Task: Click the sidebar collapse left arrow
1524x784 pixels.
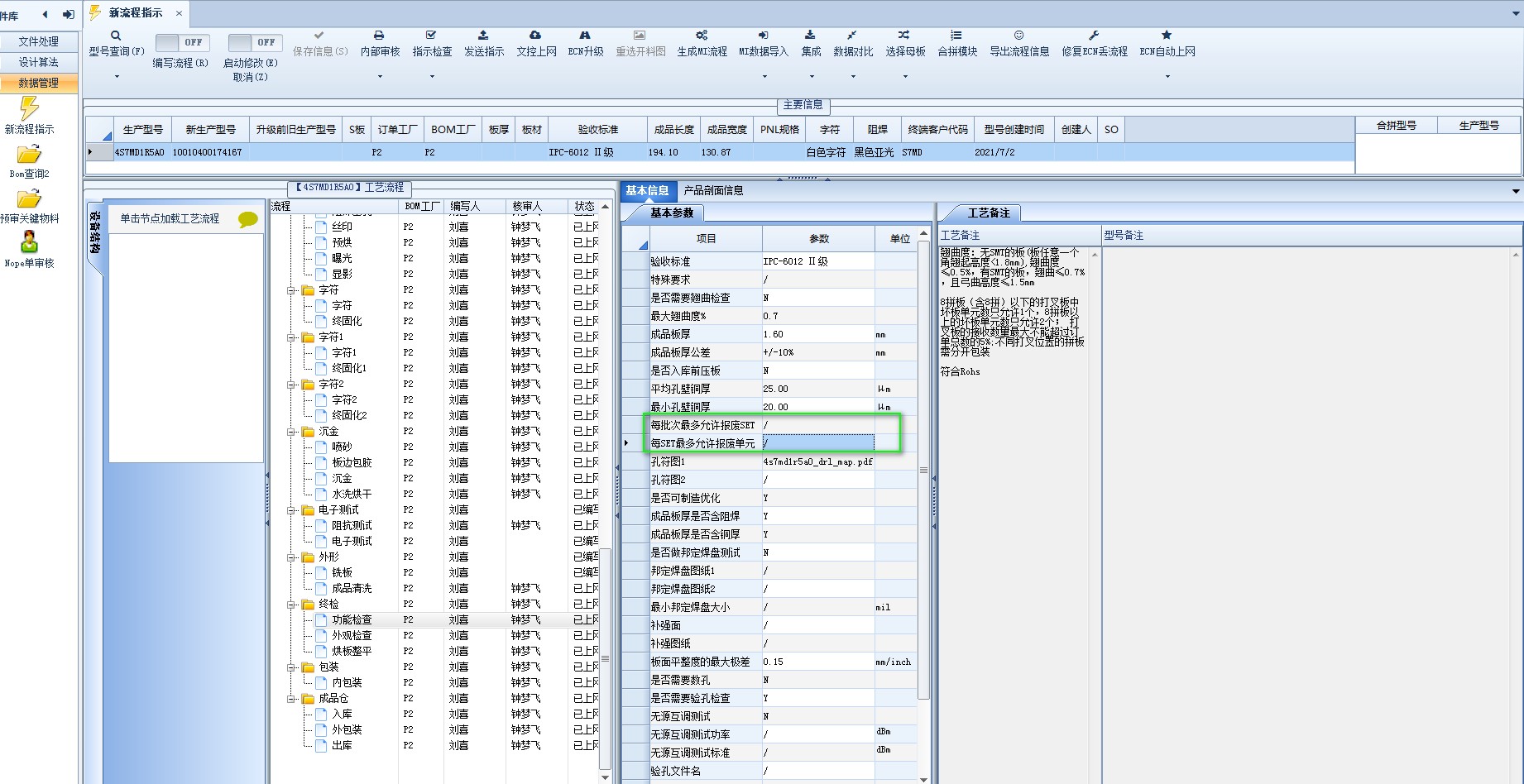Action: click(45, 14)
